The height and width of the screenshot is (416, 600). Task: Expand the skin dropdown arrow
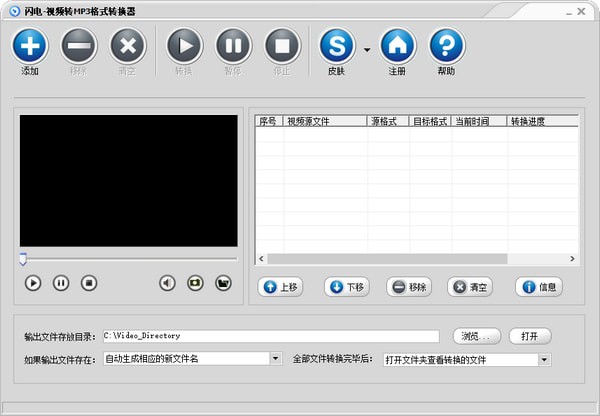367,50
